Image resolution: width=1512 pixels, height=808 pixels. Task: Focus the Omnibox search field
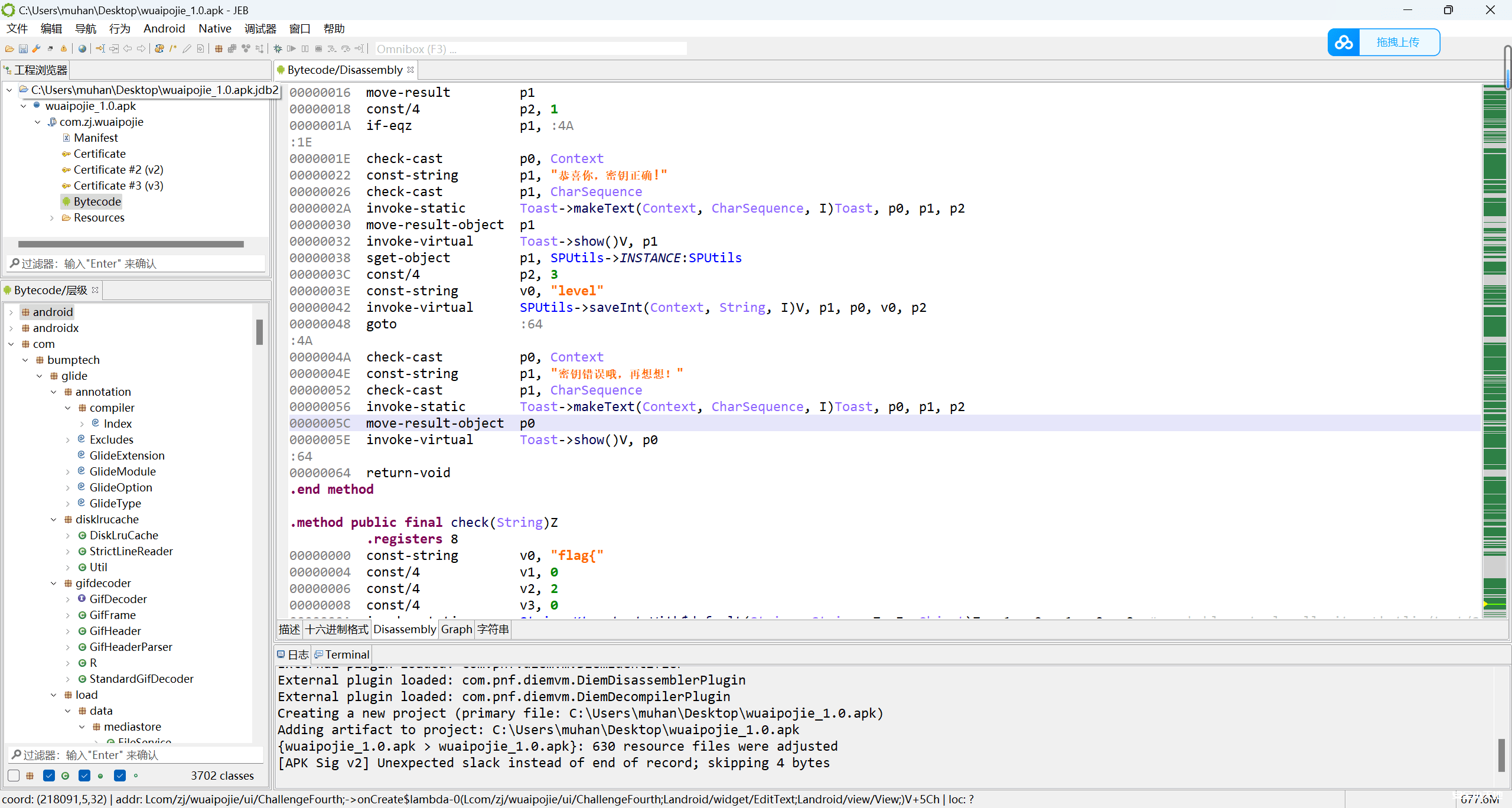[x=530, y=49]
